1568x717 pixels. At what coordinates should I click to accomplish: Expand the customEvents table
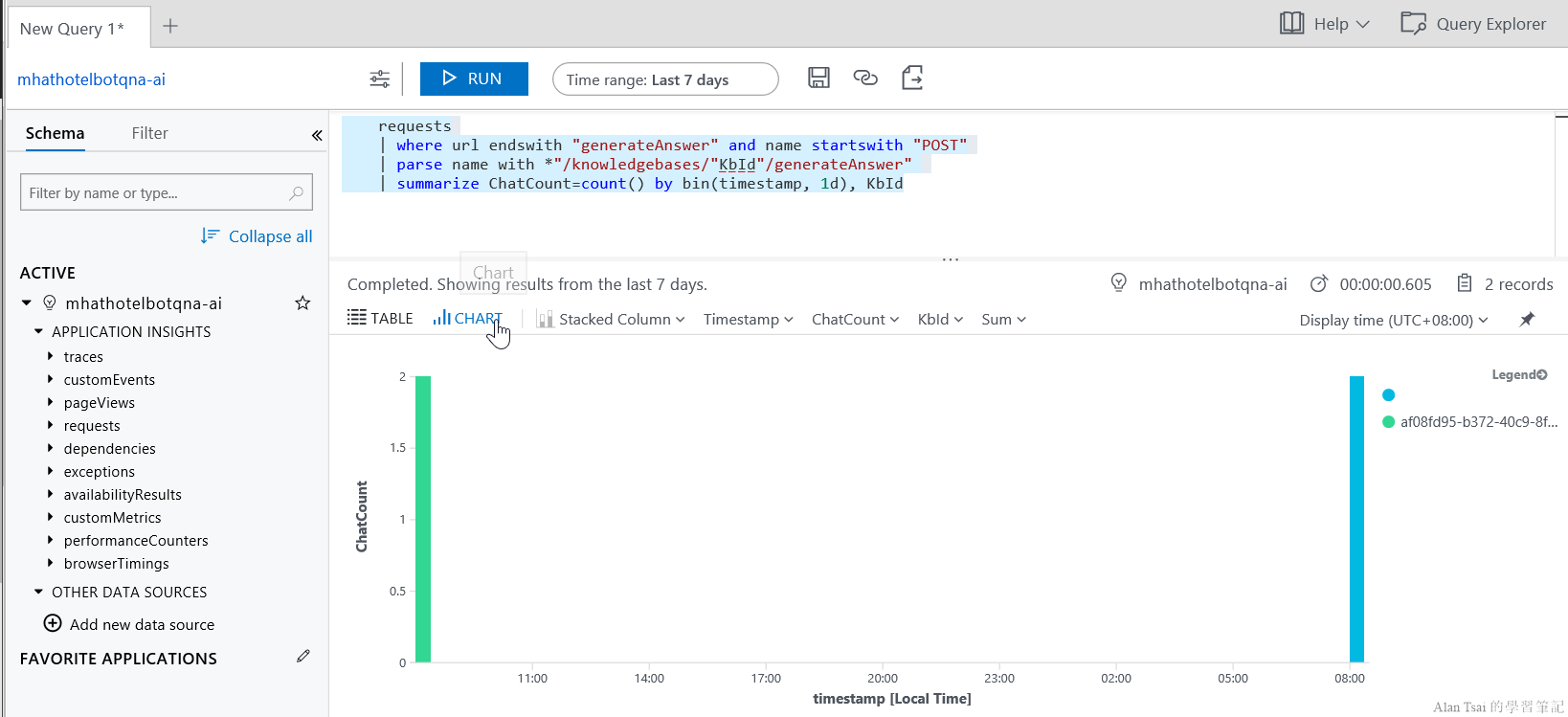pos(51,379)
